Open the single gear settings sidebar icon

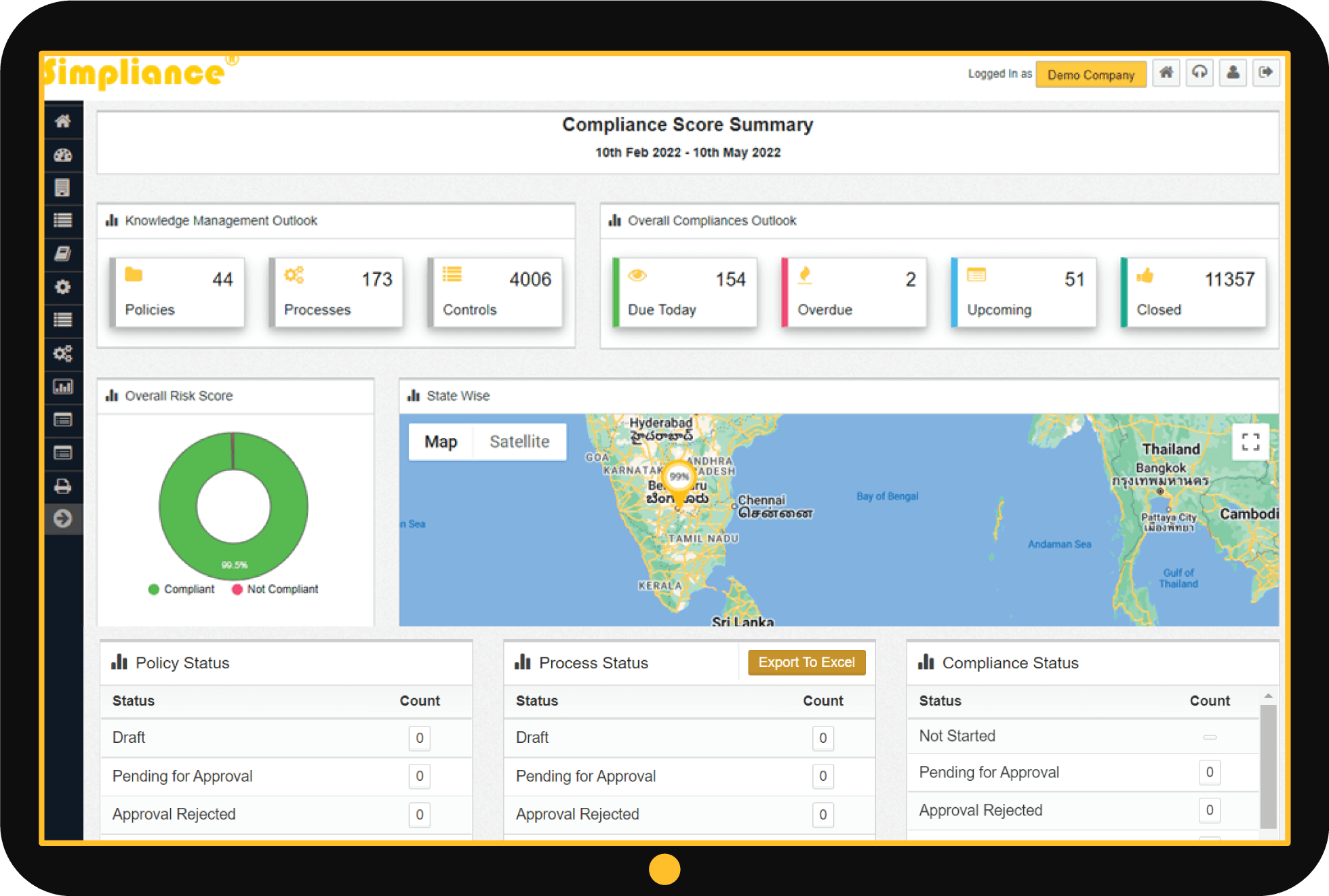click(x=63, y=287)
